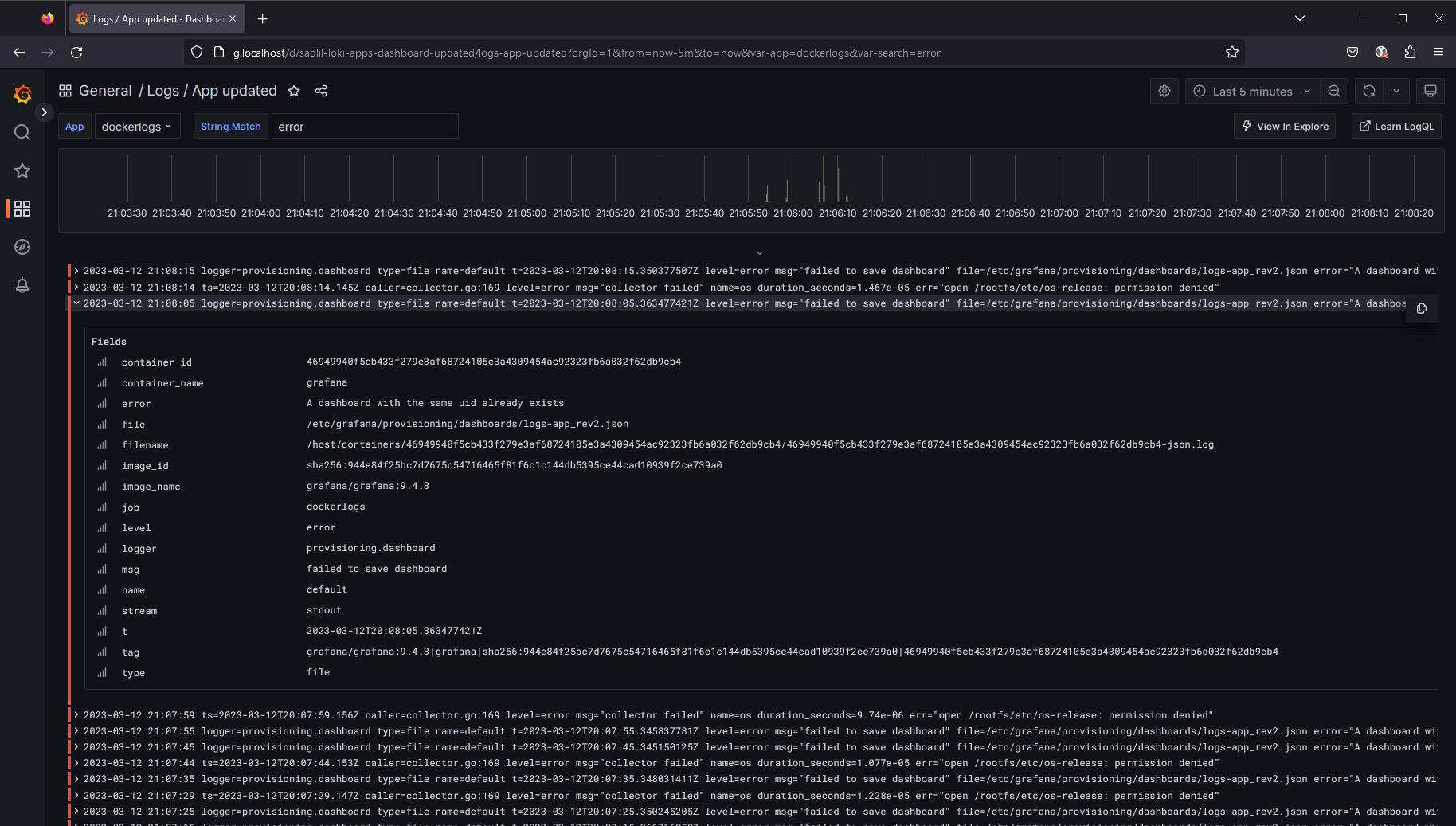Click View In Explore button
1456x826 pixels.
[1286, 126]
